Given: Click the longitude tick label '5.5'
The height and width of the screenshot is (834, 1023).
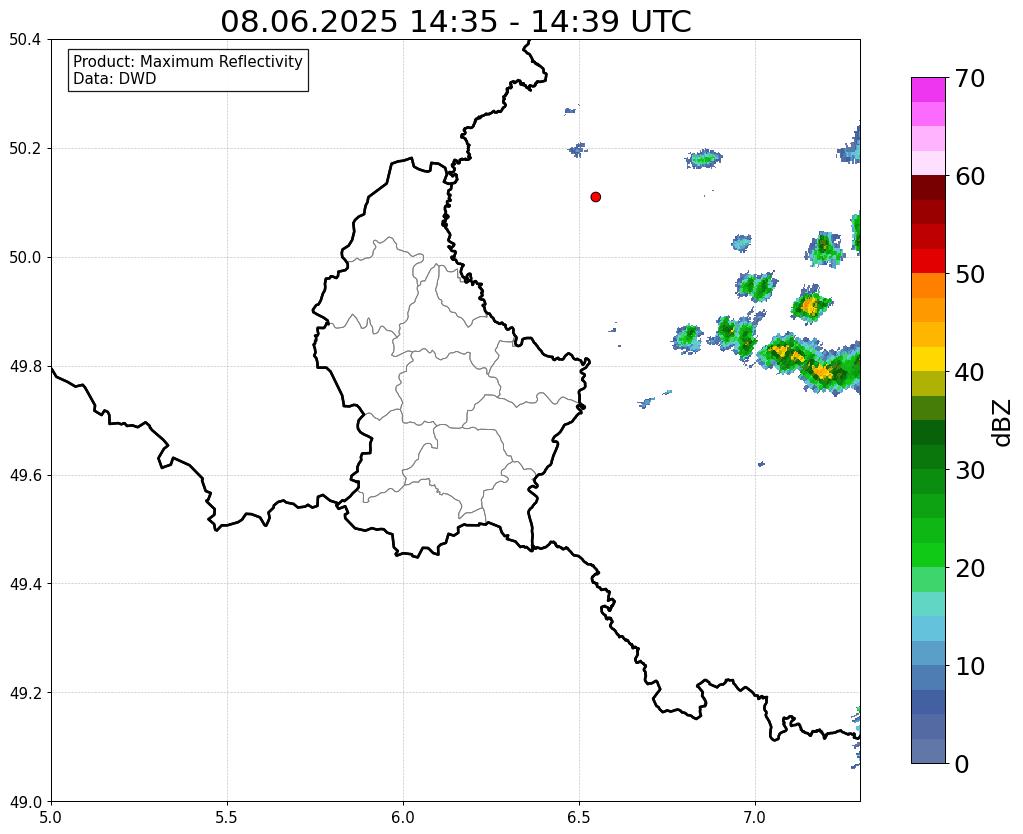Looking at the screenshot, I should click(x=227, y=817).
